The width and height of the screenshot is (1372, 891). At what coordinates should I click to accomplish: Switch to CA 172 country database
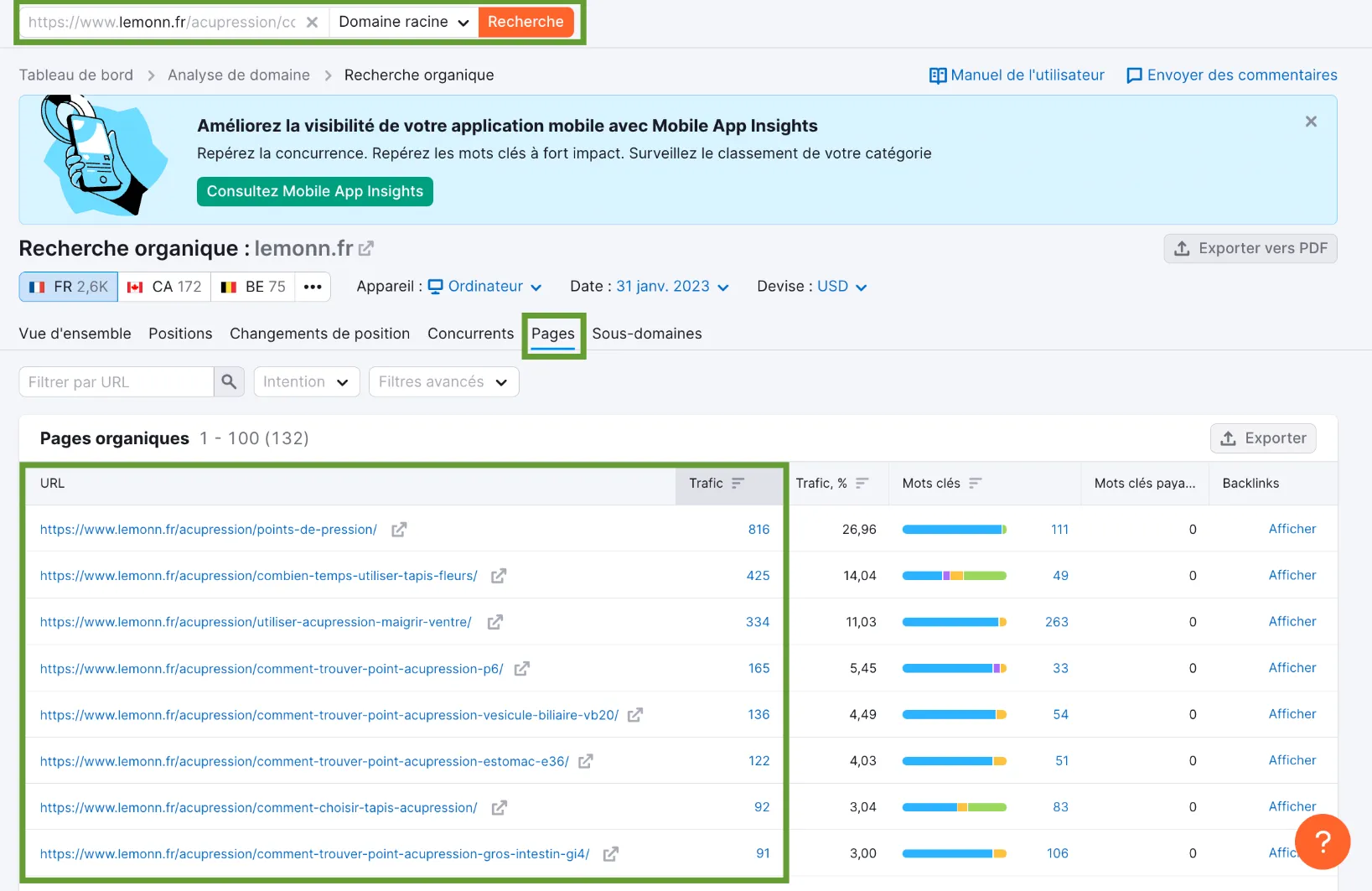pos(164,287)
